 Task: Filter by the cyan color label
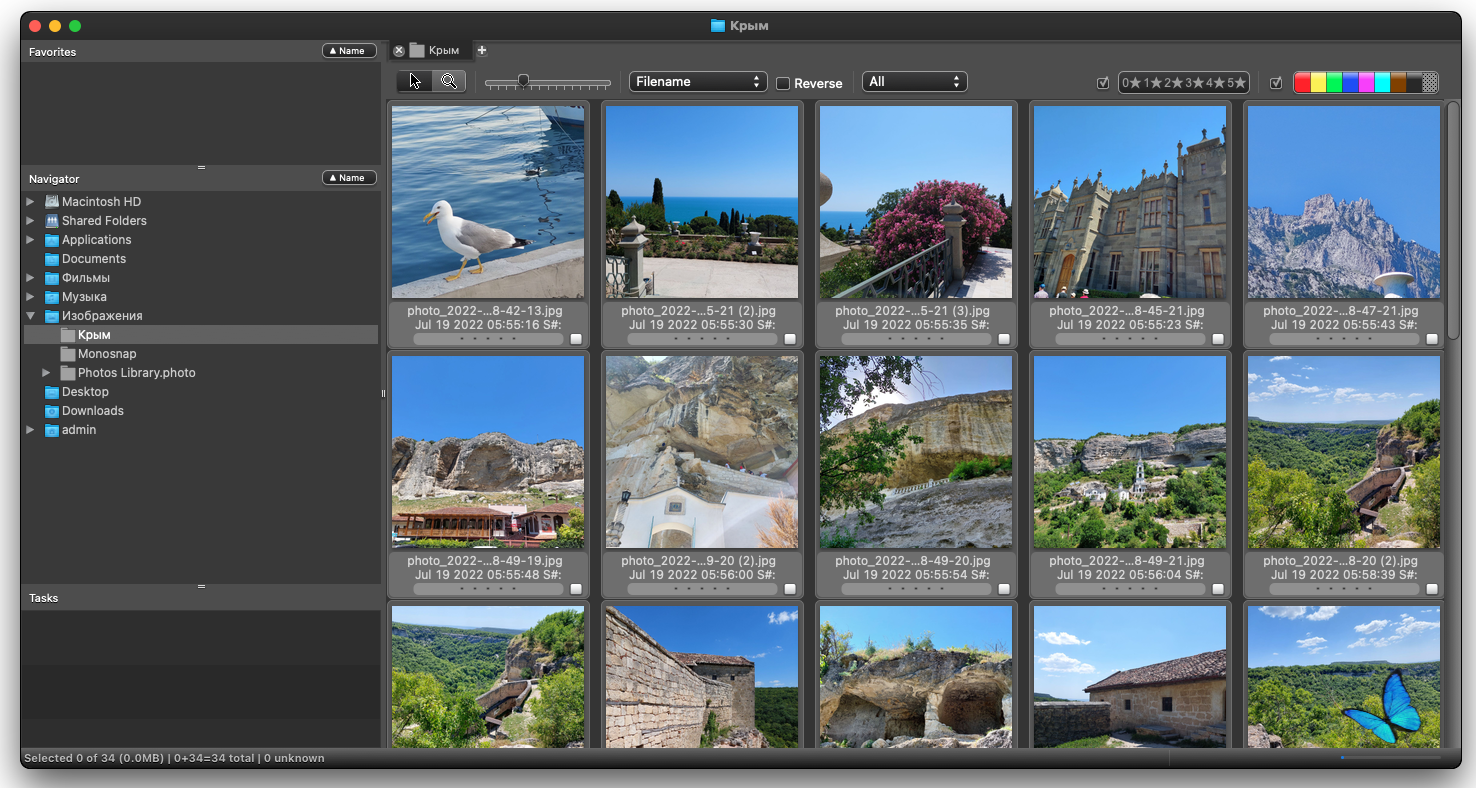1382,83
